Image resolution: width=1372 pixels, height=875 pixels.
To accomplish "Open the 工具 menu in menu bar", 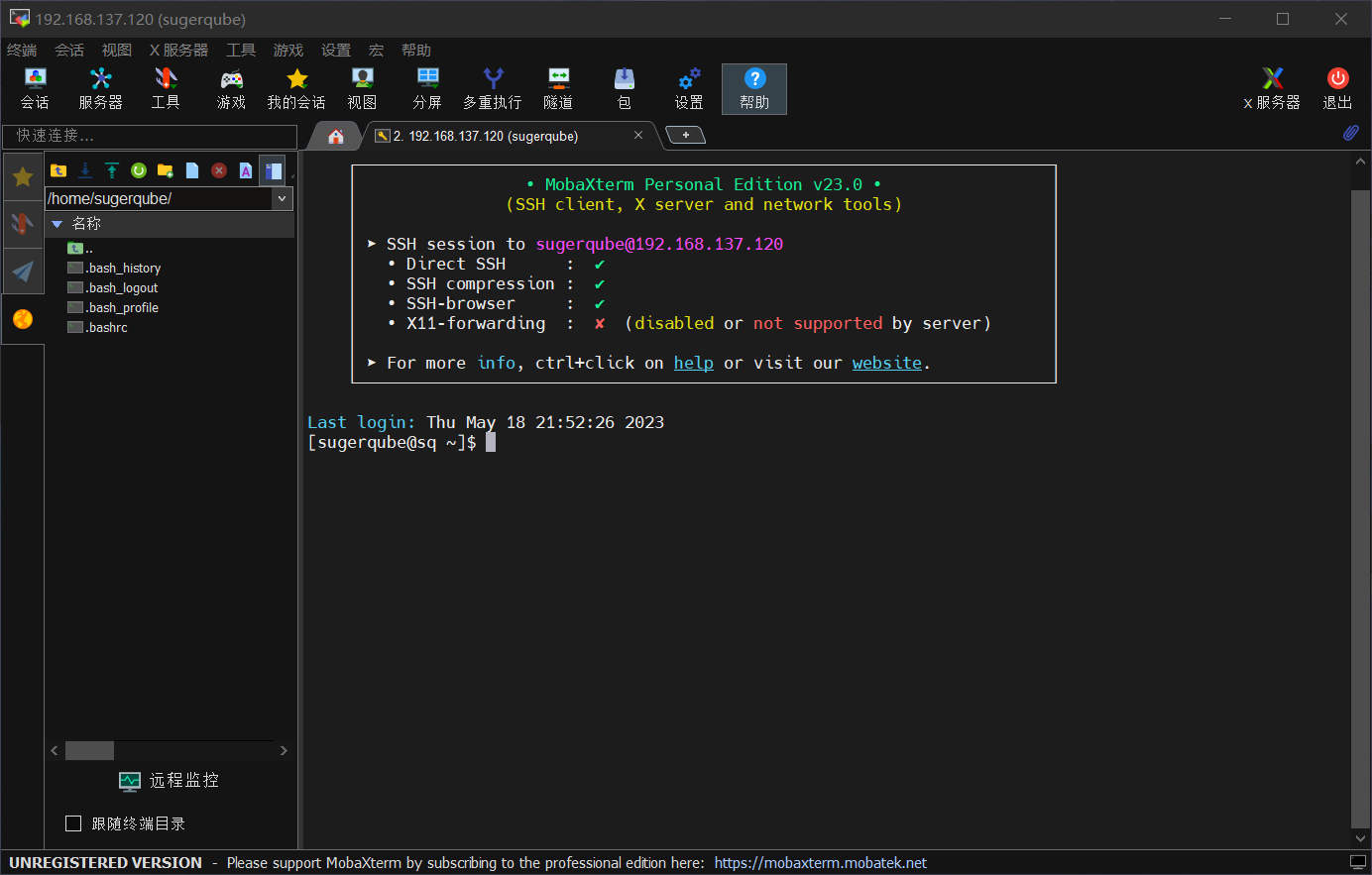I will click(241, 51).
